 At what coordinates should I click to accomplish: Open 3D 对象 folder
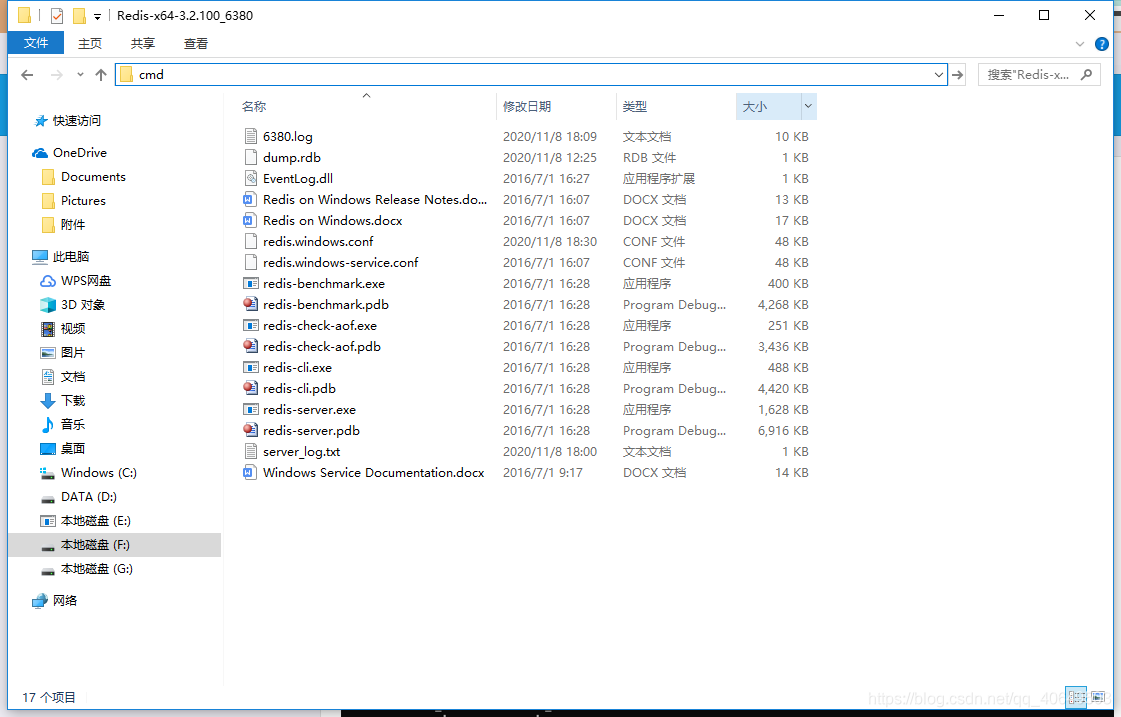(83, 305)
